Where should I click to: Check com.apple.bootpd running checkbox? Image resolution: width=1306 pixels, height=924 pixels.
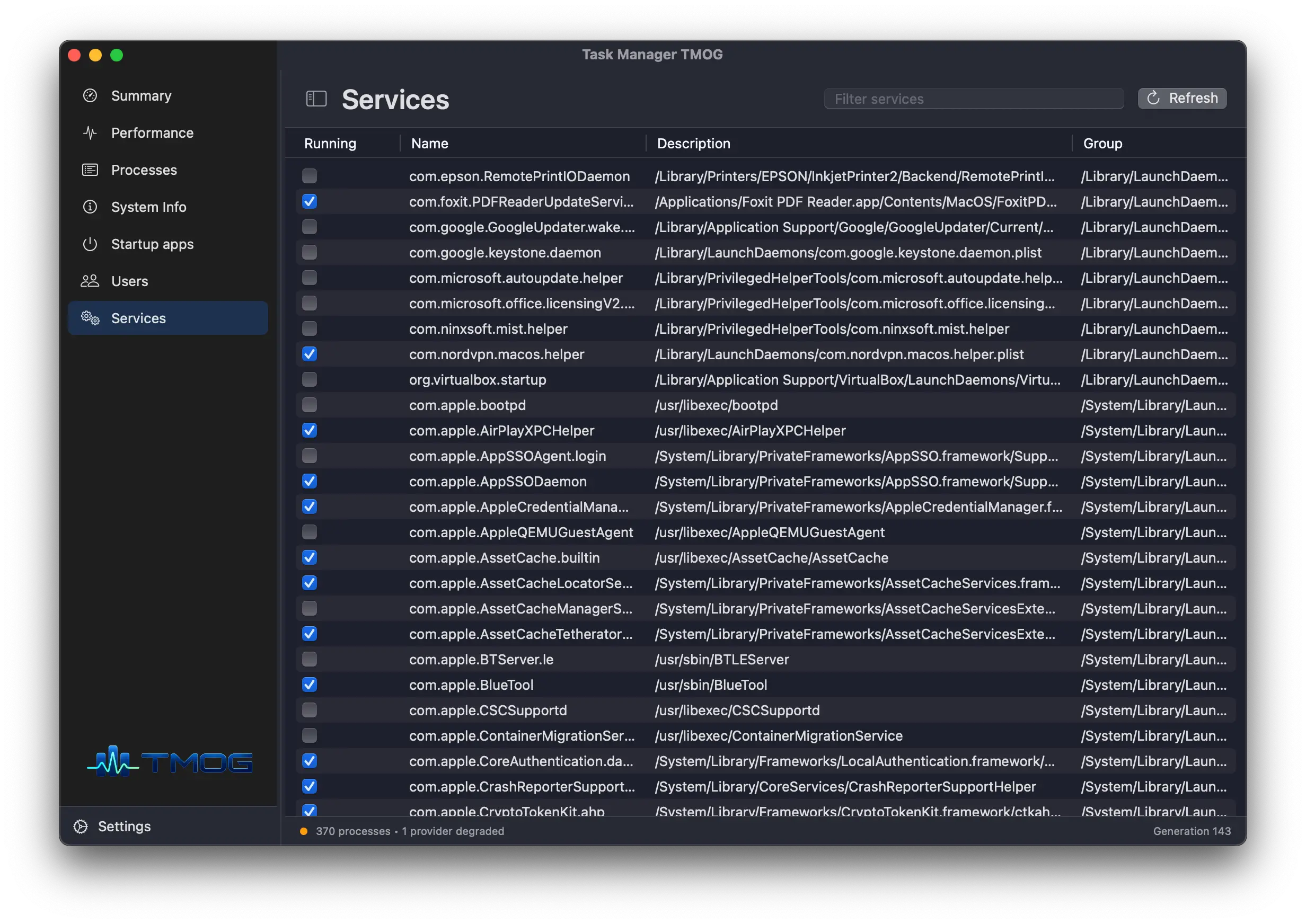[x=310, y=405]
